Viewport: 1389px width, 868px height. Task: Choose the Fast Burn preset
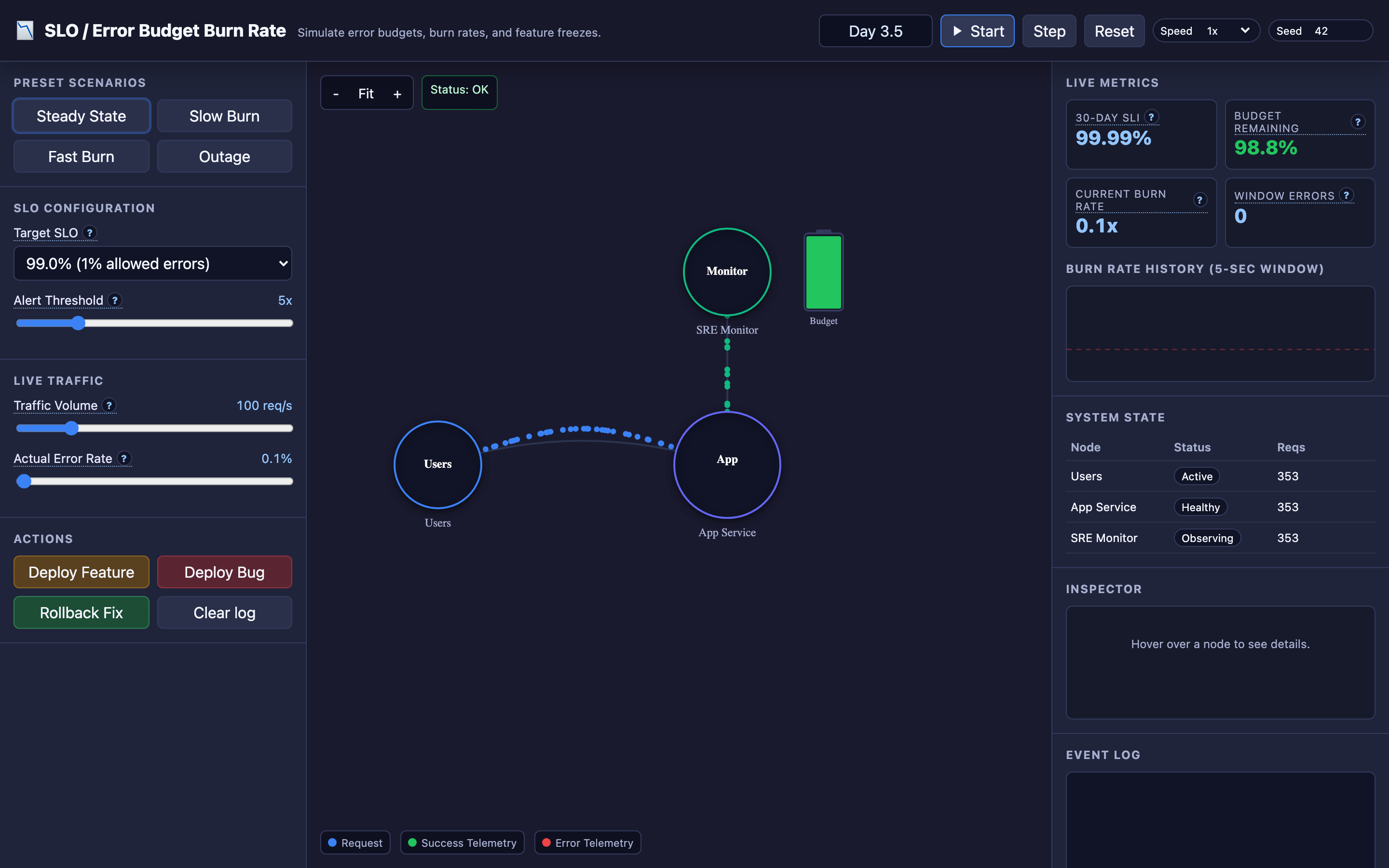pyautogui.click(x=82, y=157)
